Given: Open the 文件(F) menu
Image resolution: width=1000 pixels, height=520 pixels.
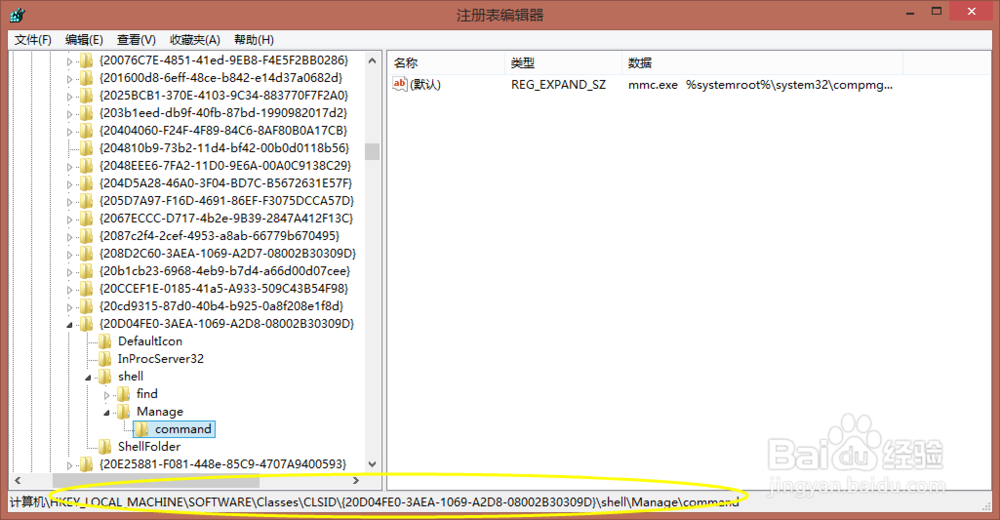Looking at the screenshot, I should coord(33,40).
